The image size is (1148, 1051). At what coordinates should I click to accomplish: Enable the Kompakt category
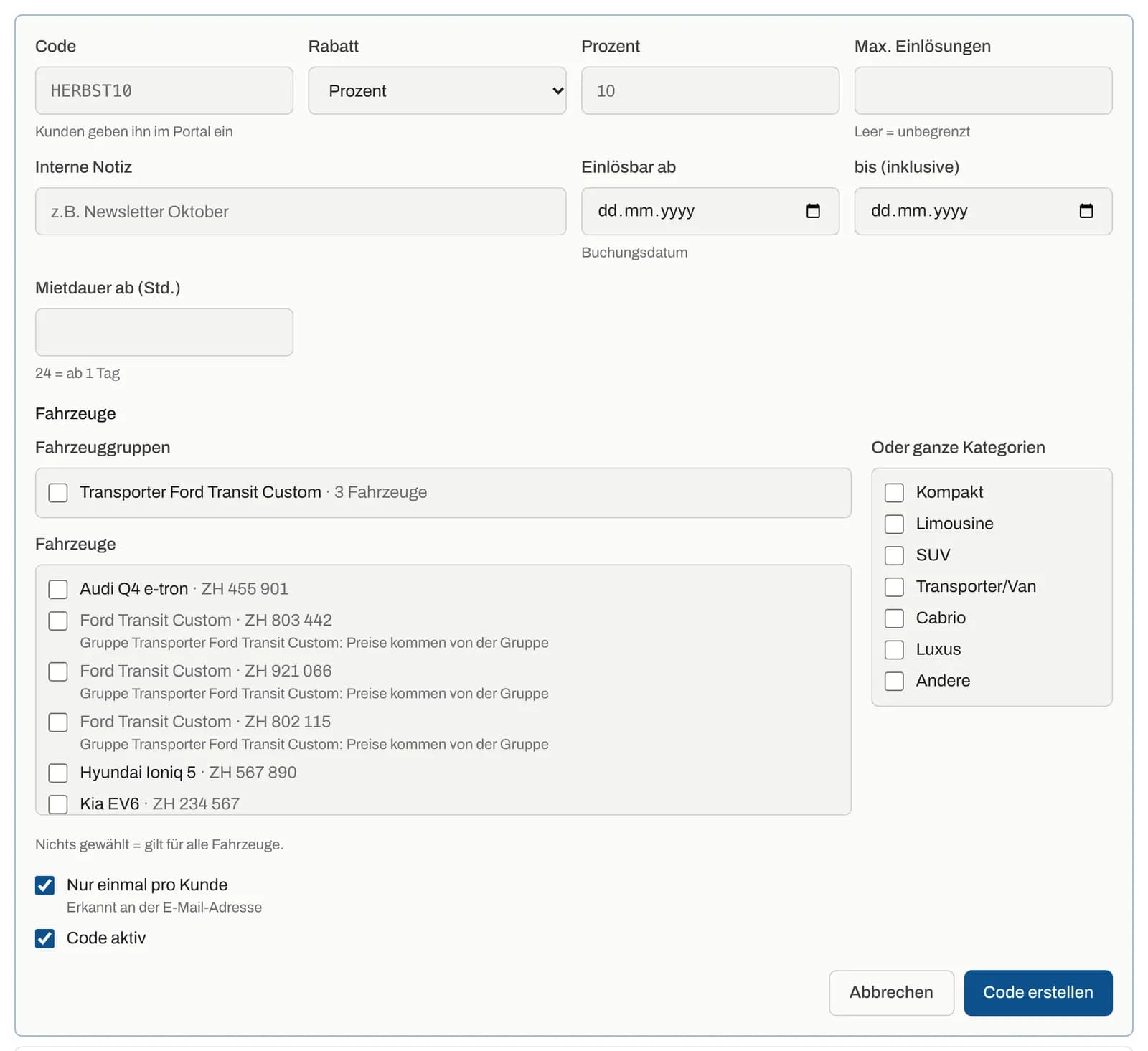894,493
